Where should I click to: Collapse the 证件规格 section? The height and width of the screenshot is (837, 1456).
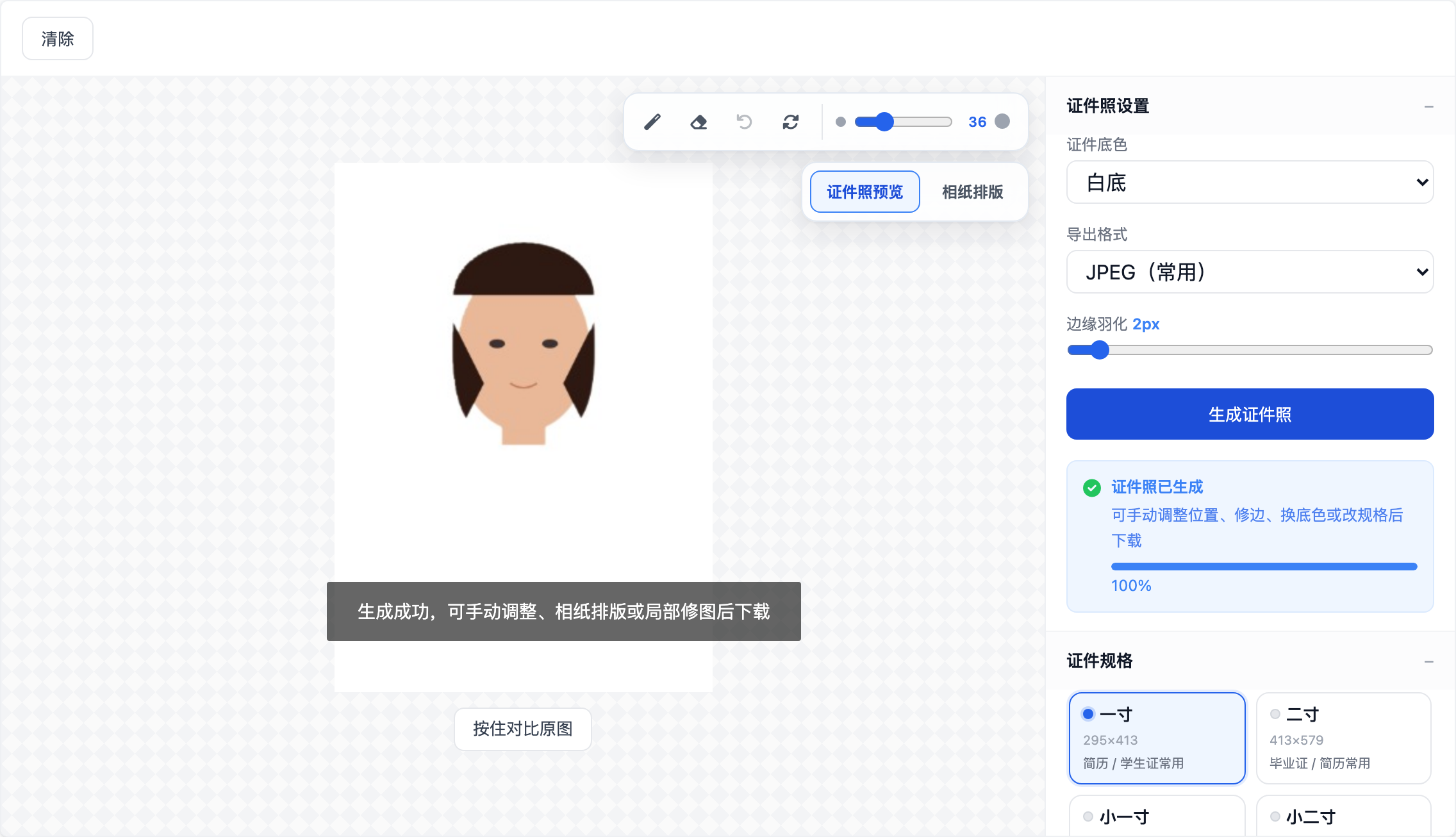coord(1428,661)
